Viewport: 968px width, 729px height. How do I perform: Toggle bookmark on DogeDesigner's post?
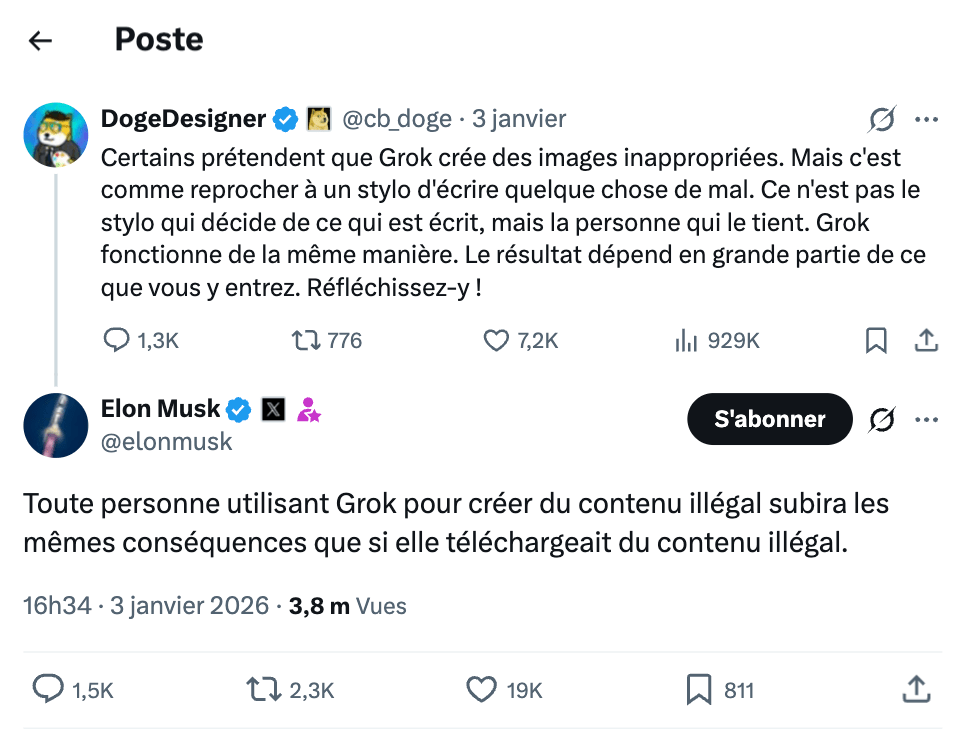(x=877, y=341)
